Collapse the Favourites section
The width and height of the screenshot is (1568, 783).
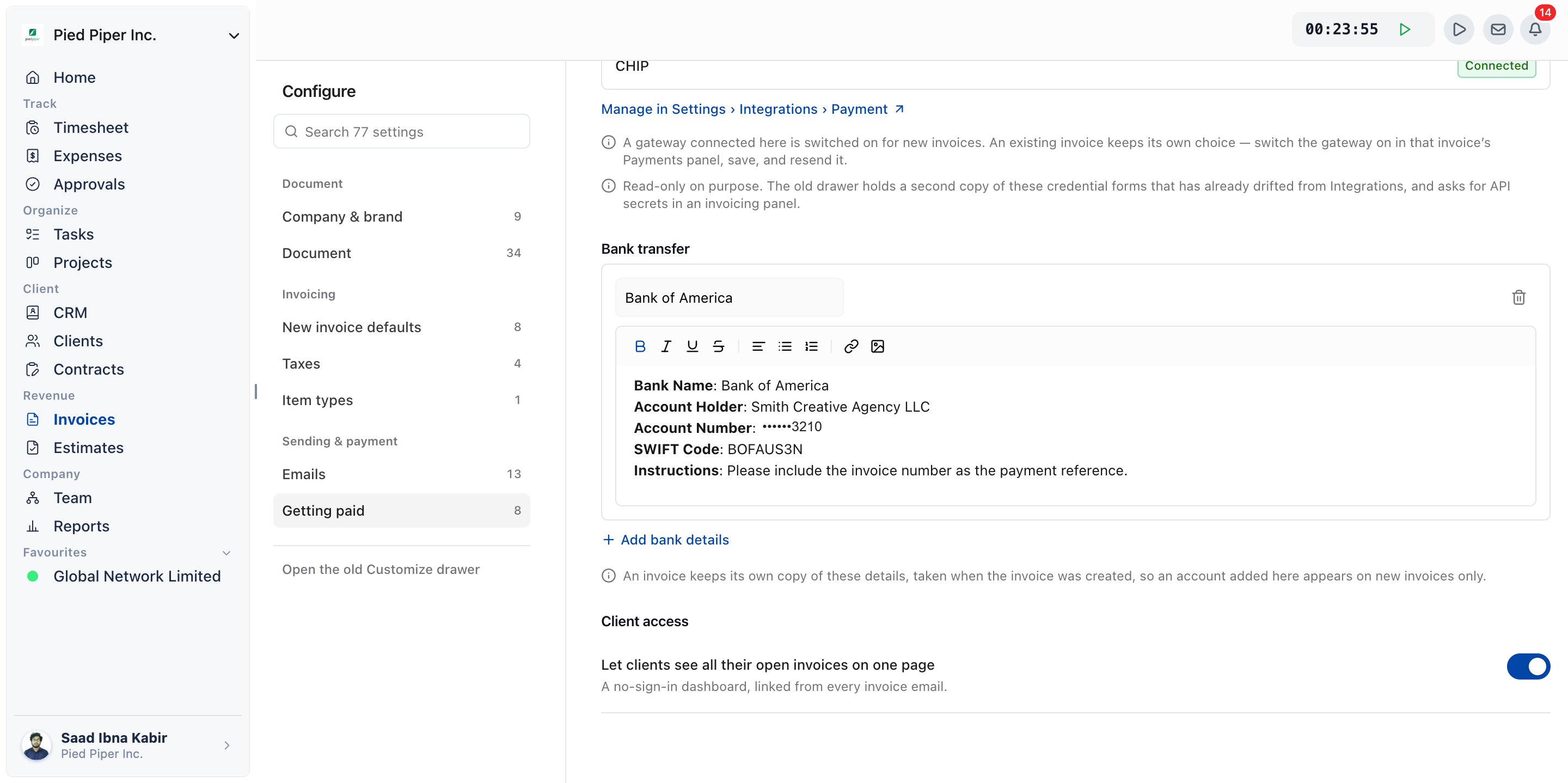point(226,553)
